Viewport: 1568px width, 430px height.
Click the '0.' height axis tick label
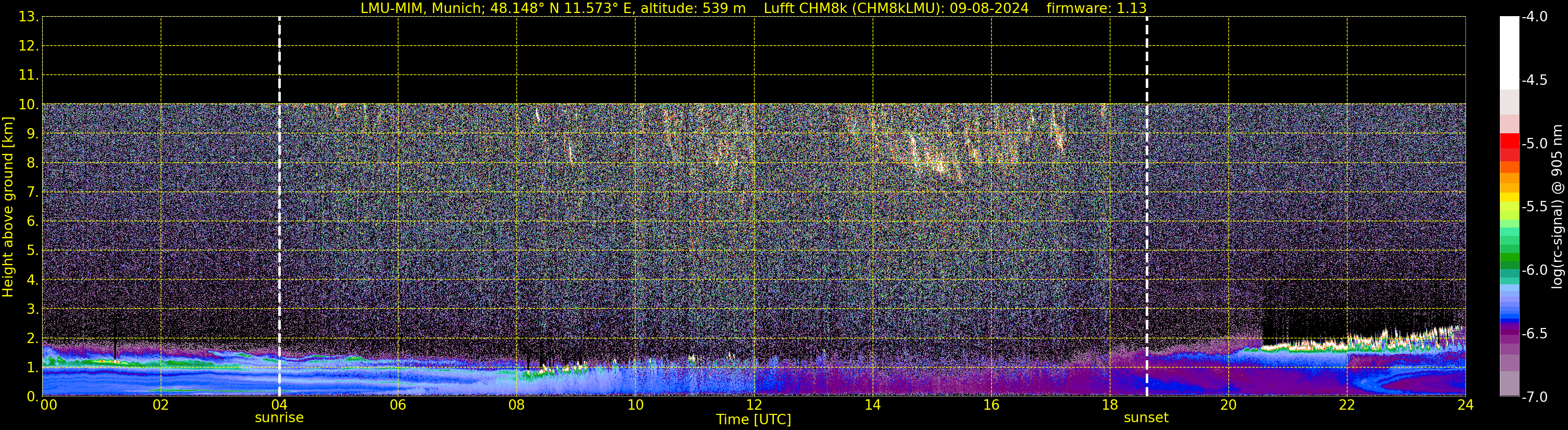[33, 397]
